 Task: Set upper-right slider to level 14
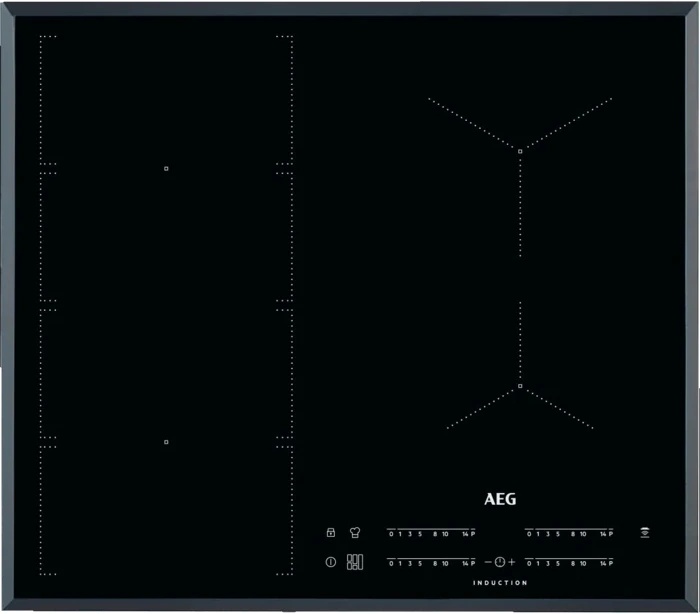pos(601,534)
